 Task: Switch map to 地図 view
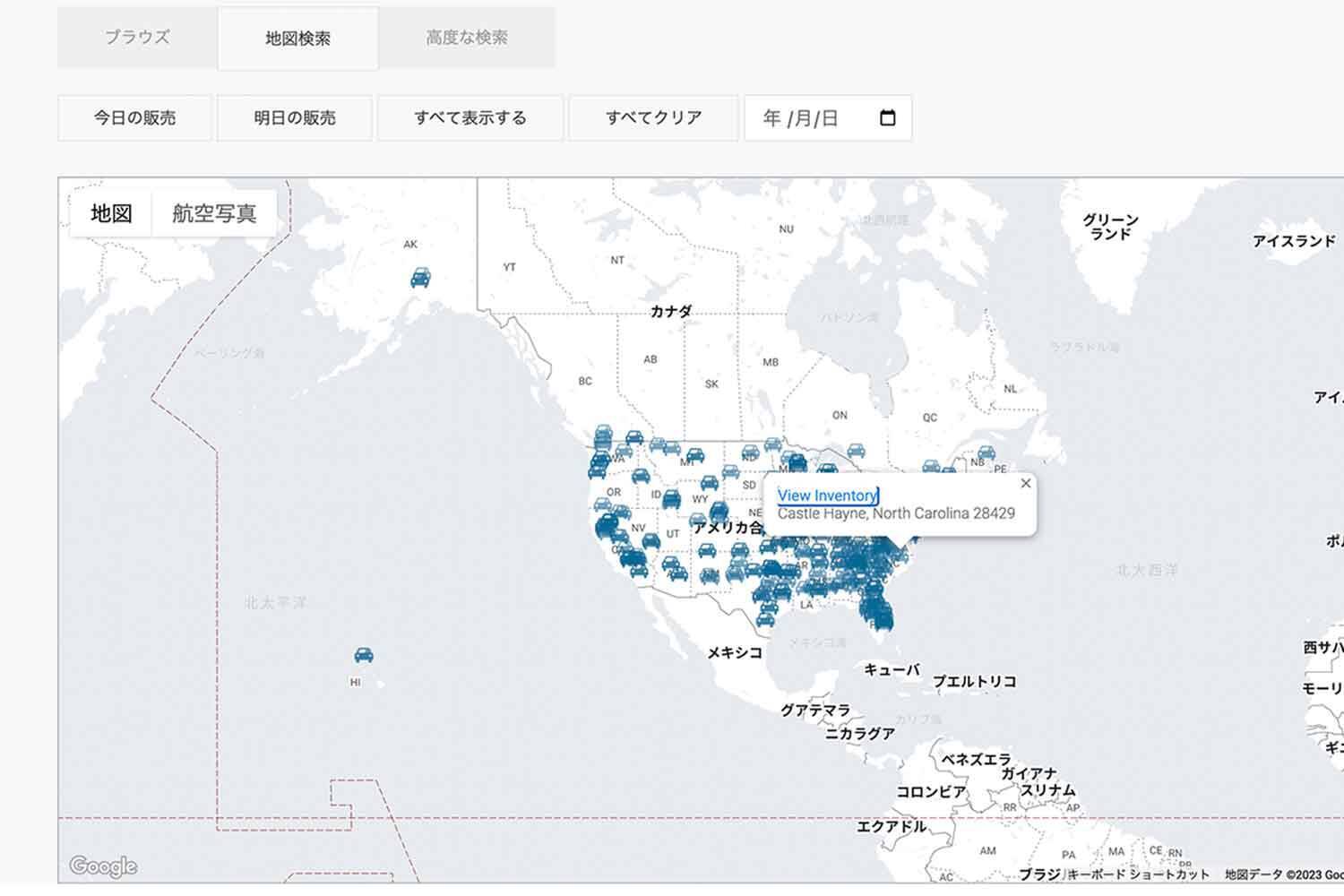[x=111, y=213]
